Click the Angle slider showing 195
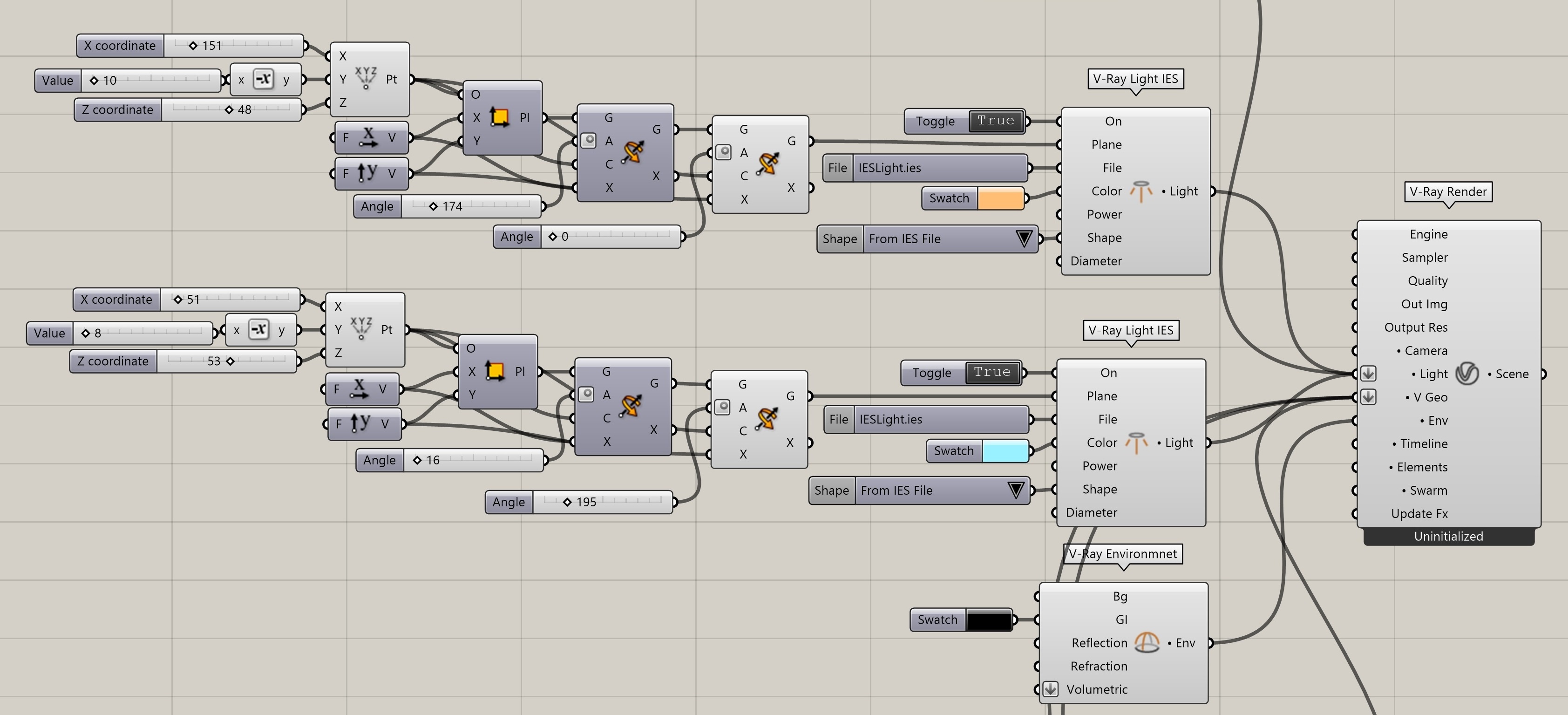Viewport: 1568px width, 715px height. coord(603,502)
